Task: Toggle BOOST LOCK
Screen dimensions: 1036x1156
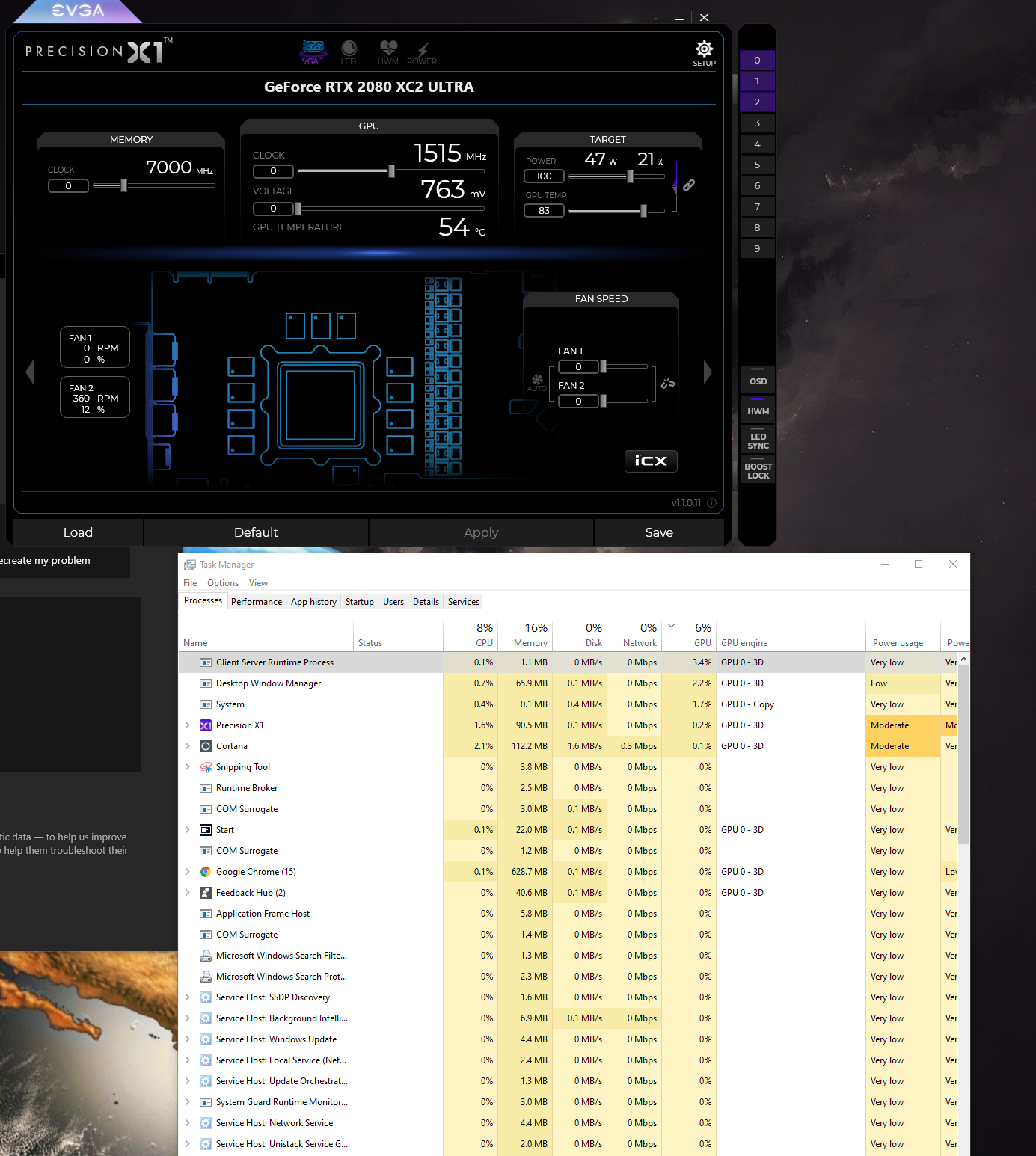Action: point(758,470)
